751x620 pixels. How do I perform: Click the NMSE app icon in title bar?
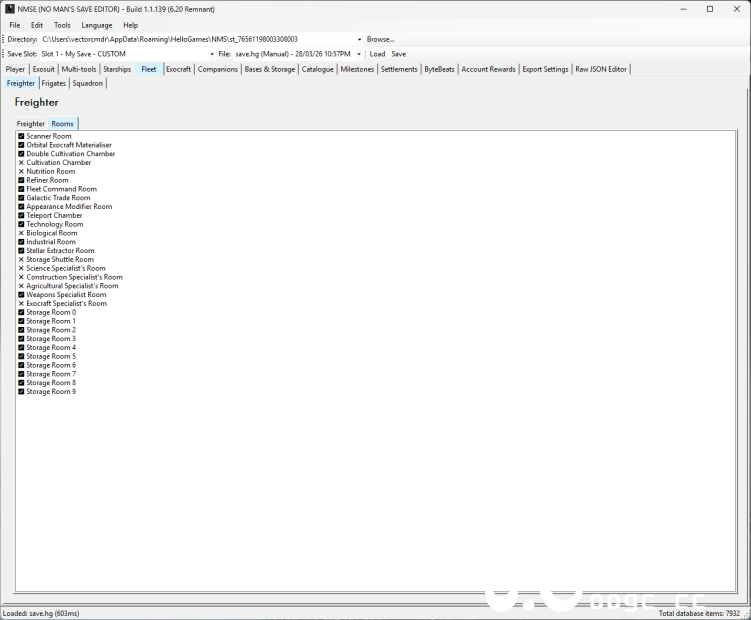[x=10, y=9]
